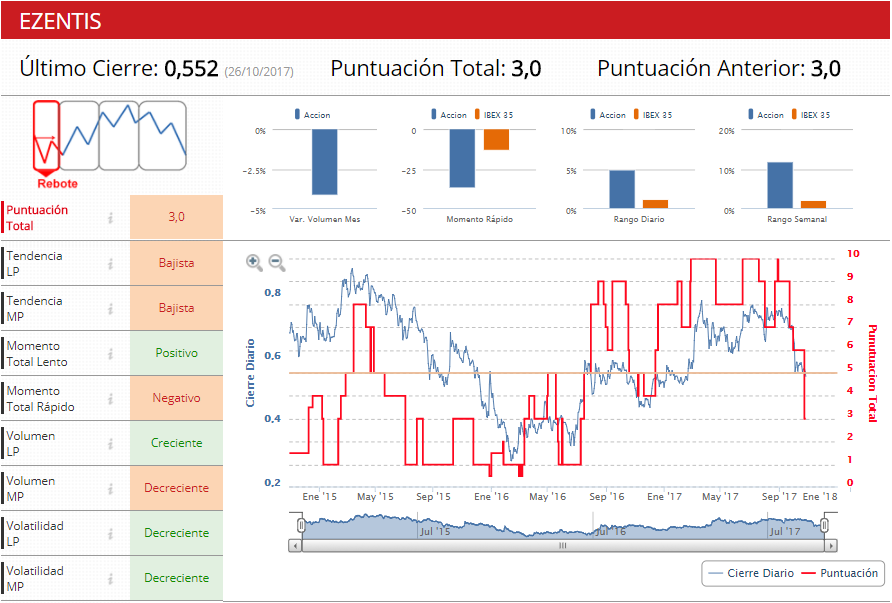Click the right handle of the range navigator
892x603 pixels.
click(x=825, y=524)
